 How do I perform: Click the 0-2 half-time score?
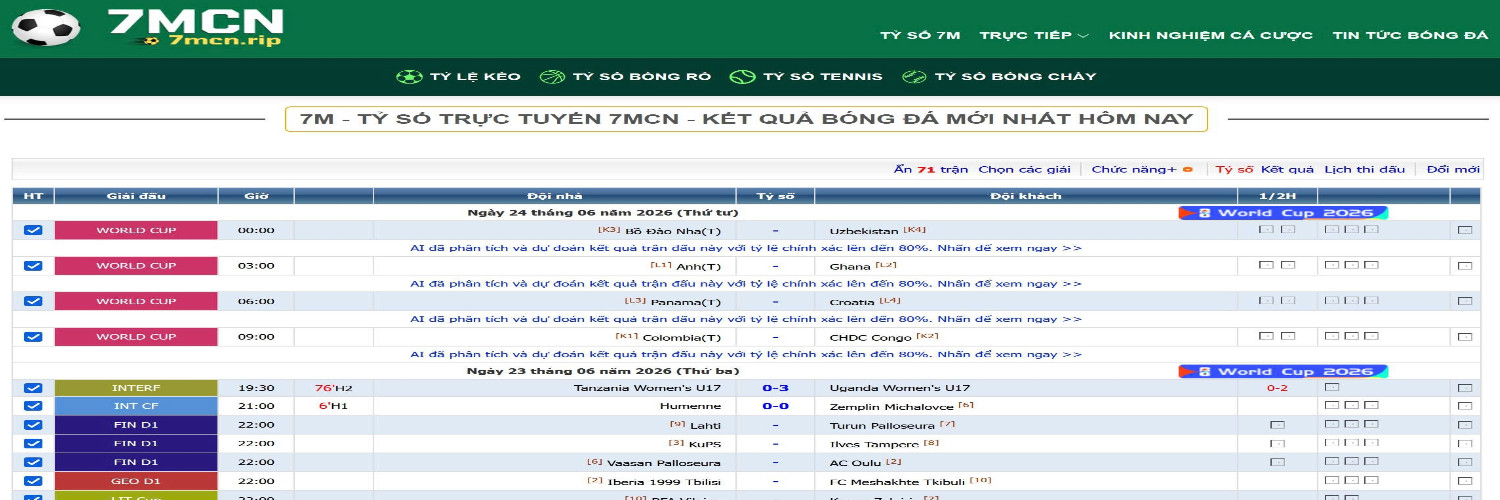pos(1277,388)
